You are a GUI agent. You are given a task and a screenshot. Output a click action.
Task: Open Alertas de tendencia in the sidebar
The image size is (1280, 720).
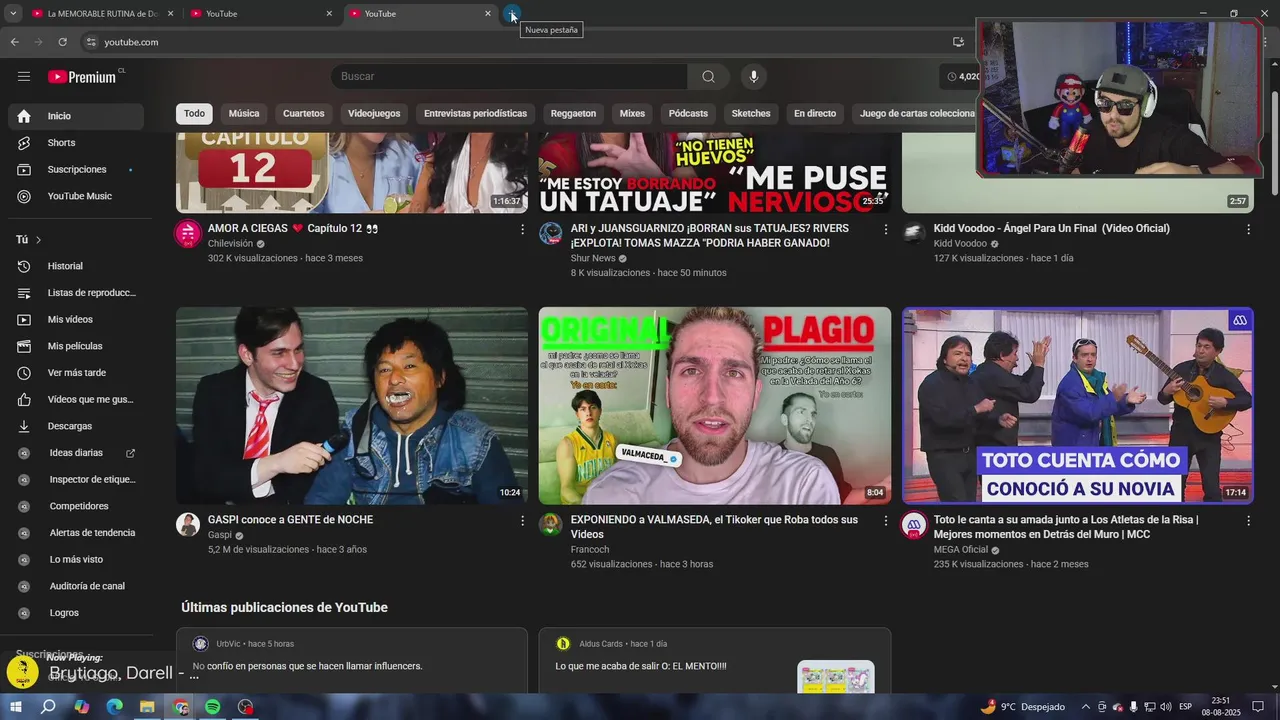76,533
